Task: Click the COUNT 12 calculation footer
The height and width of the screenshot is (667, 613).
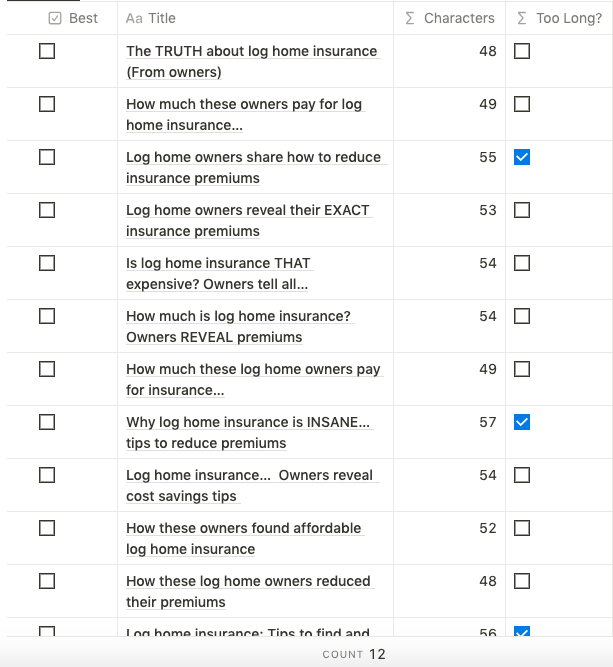Action: click(x=354, y=654)
